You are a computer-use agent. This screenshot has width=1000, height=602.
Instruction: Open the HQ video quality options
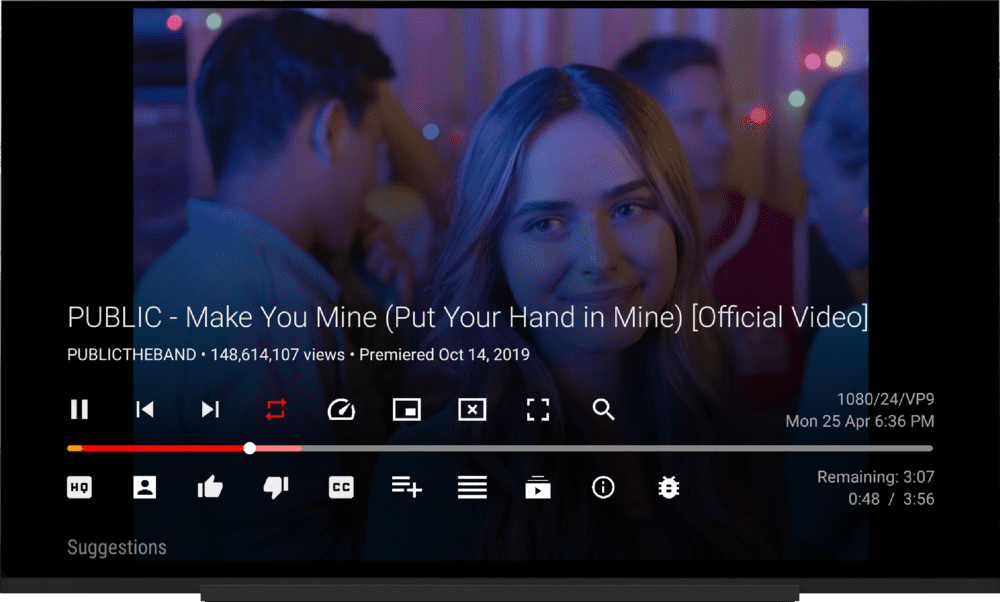point(79,488)
